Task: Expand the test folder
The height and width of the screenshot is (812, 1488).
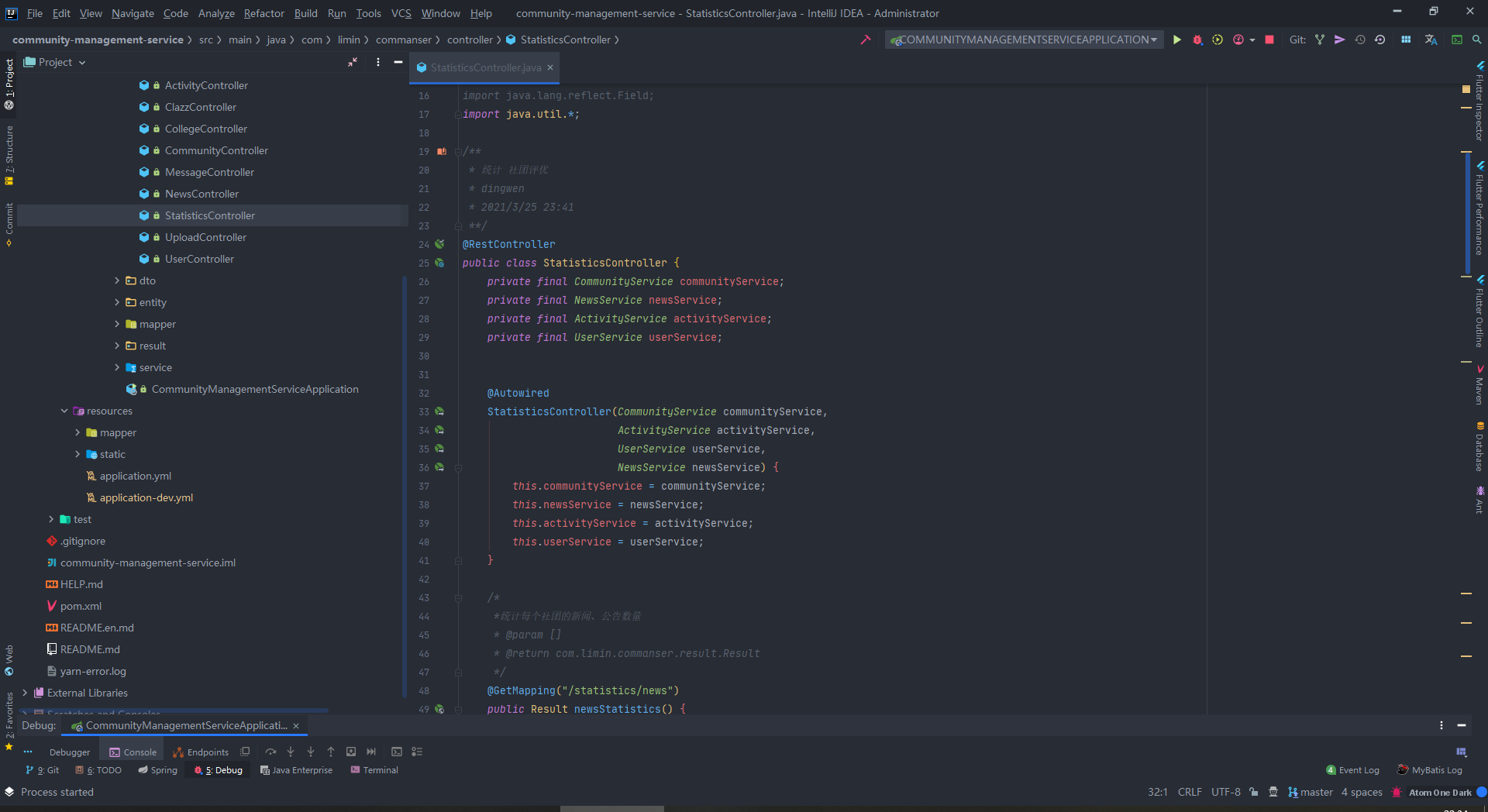Action: coord(51,519)
